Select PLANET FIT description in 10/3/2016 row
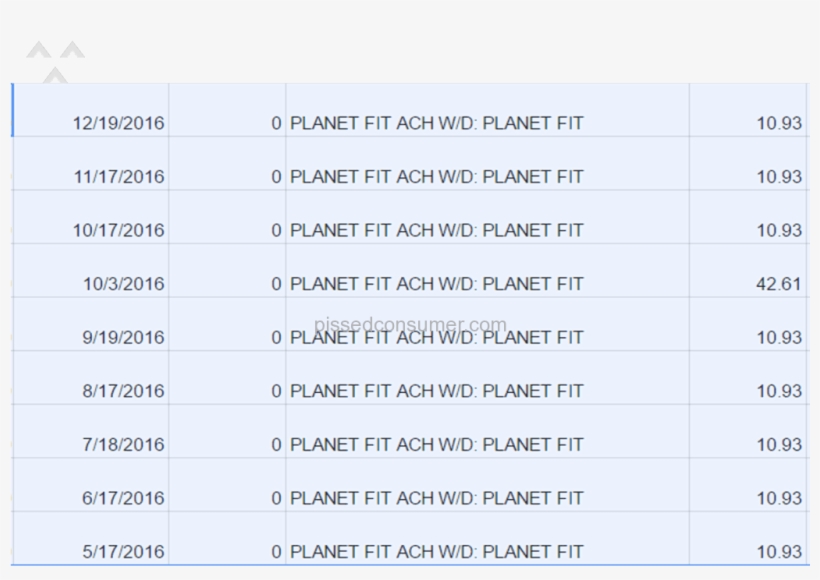This screenshot has width=820, height=580. 436,284
